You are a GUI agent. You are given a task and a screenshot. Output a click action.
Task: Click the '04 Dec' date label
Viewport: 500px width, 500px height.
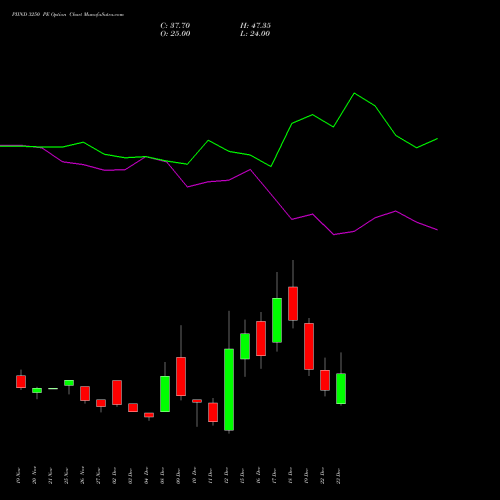coord(146,475)
